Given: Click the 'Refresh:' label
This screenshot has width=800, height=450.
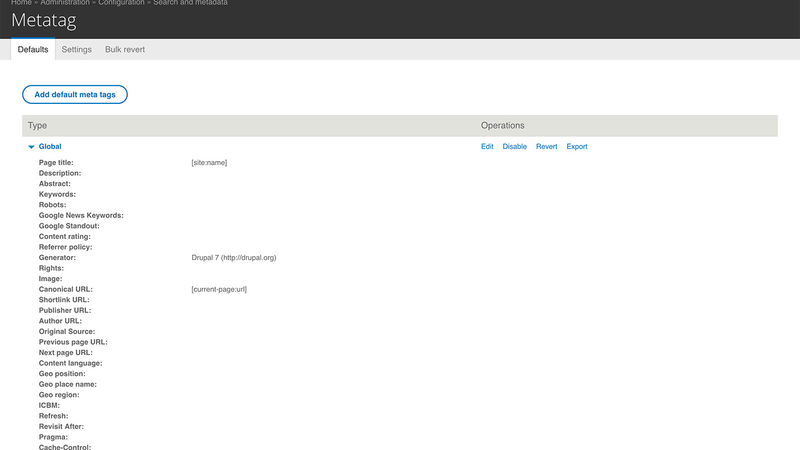Looking at the screenshot, I should coord(54,416).
